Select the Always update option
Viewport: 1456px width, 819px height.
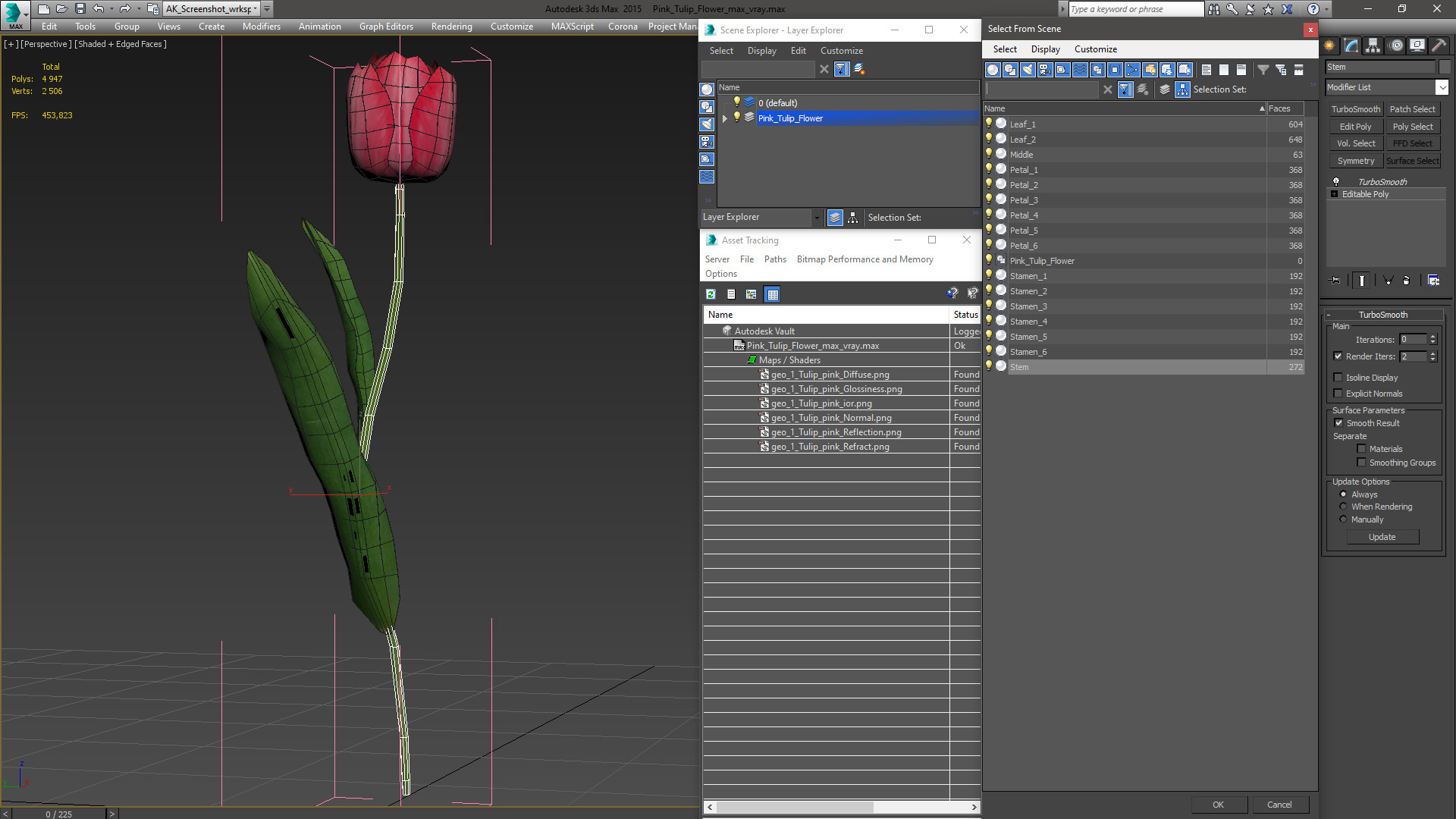[x=1343, y=494]
